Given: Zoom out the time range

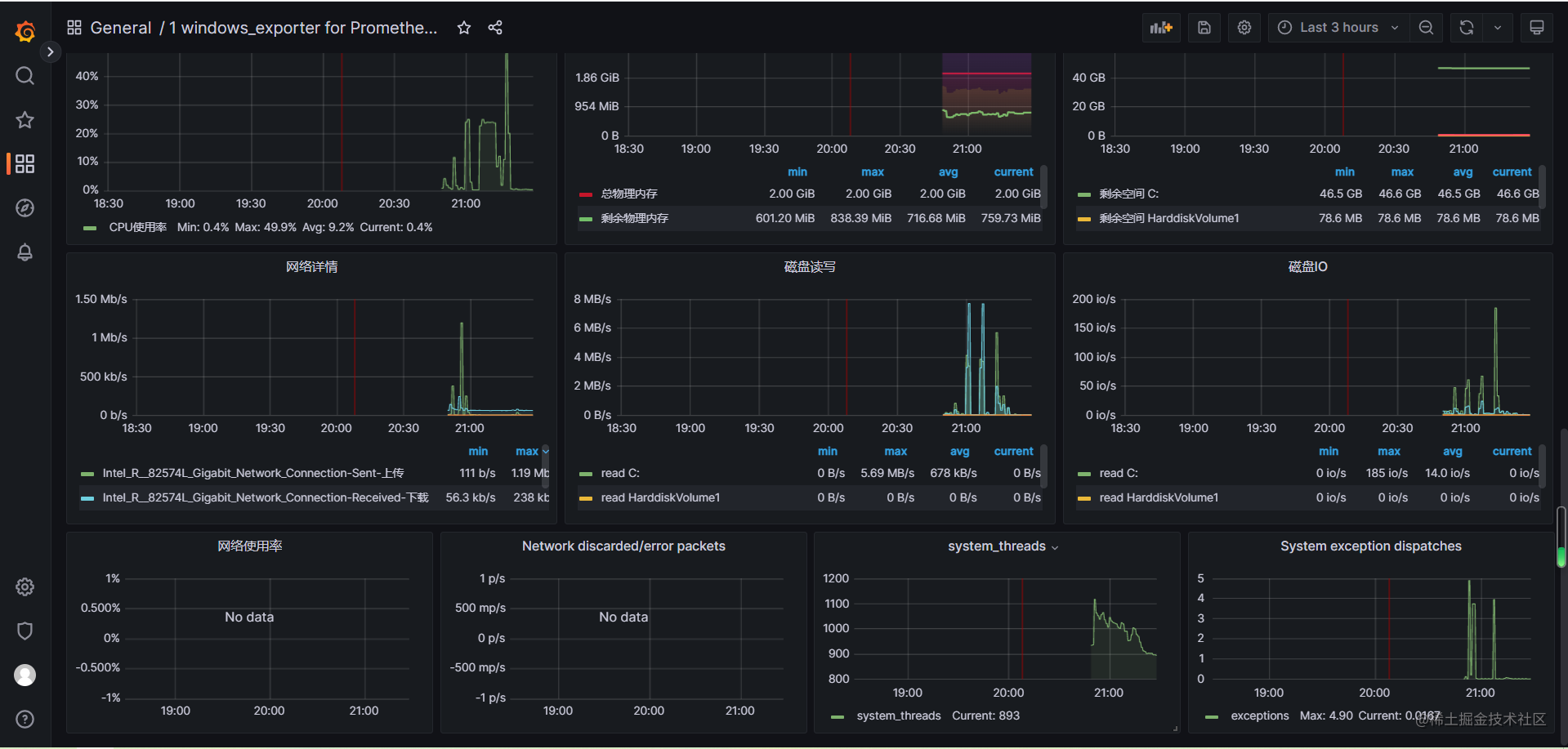Looking at the screenshot, I should click(x=1425, y=27).
